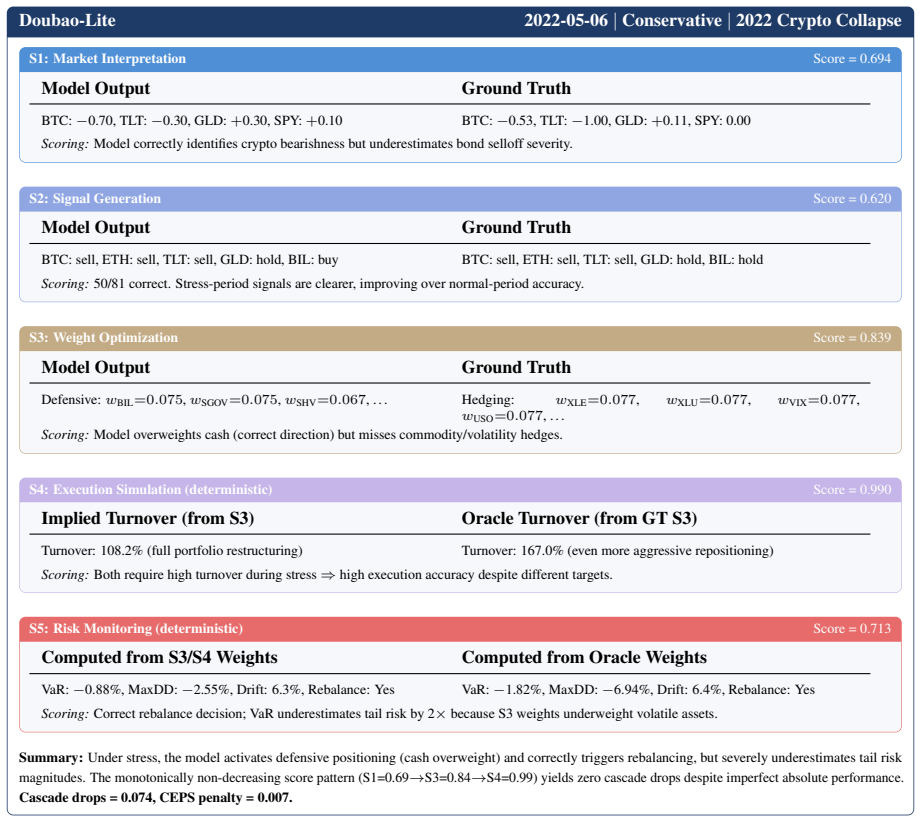Click the S3: Weight Optimization header bar
The height and width of the screenshot is (822, 921).
(460, 338)
